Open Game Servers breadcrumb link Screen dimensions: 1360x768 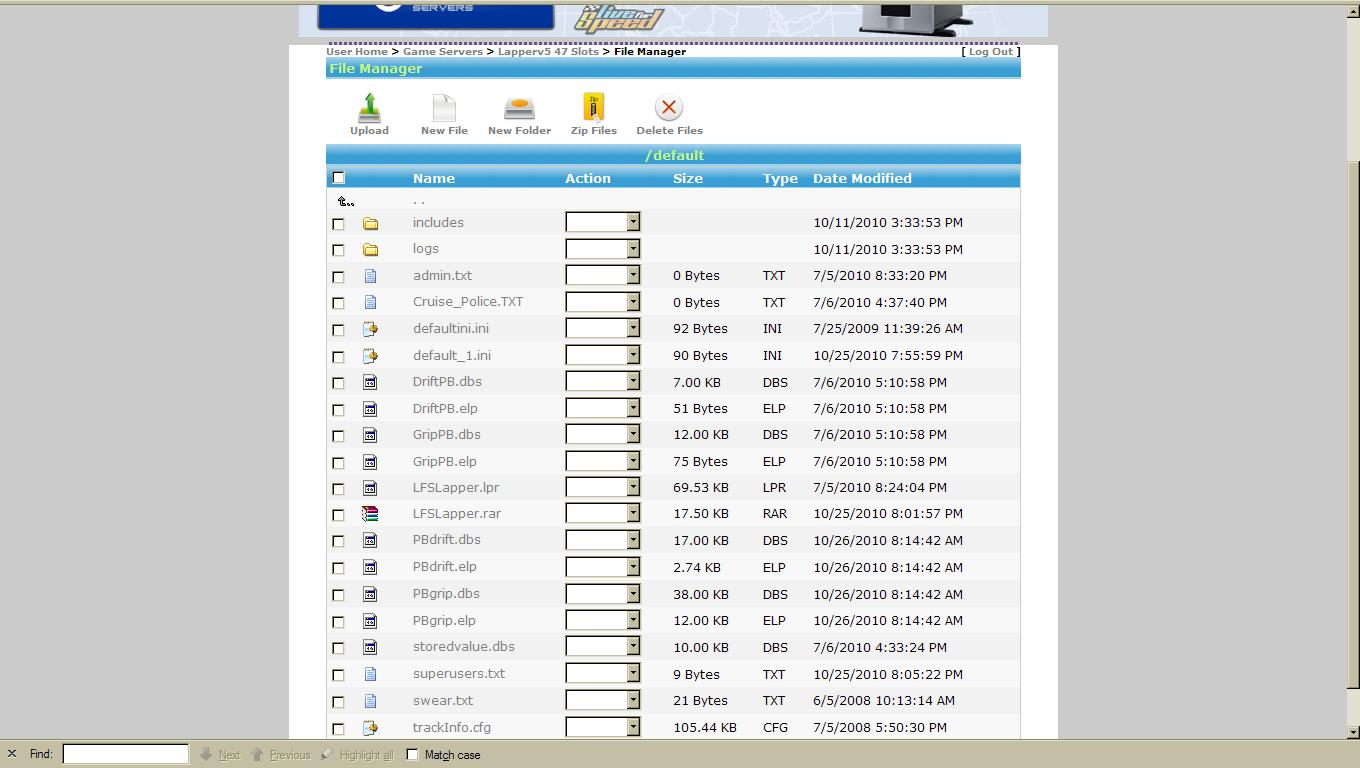coord(443,51)
